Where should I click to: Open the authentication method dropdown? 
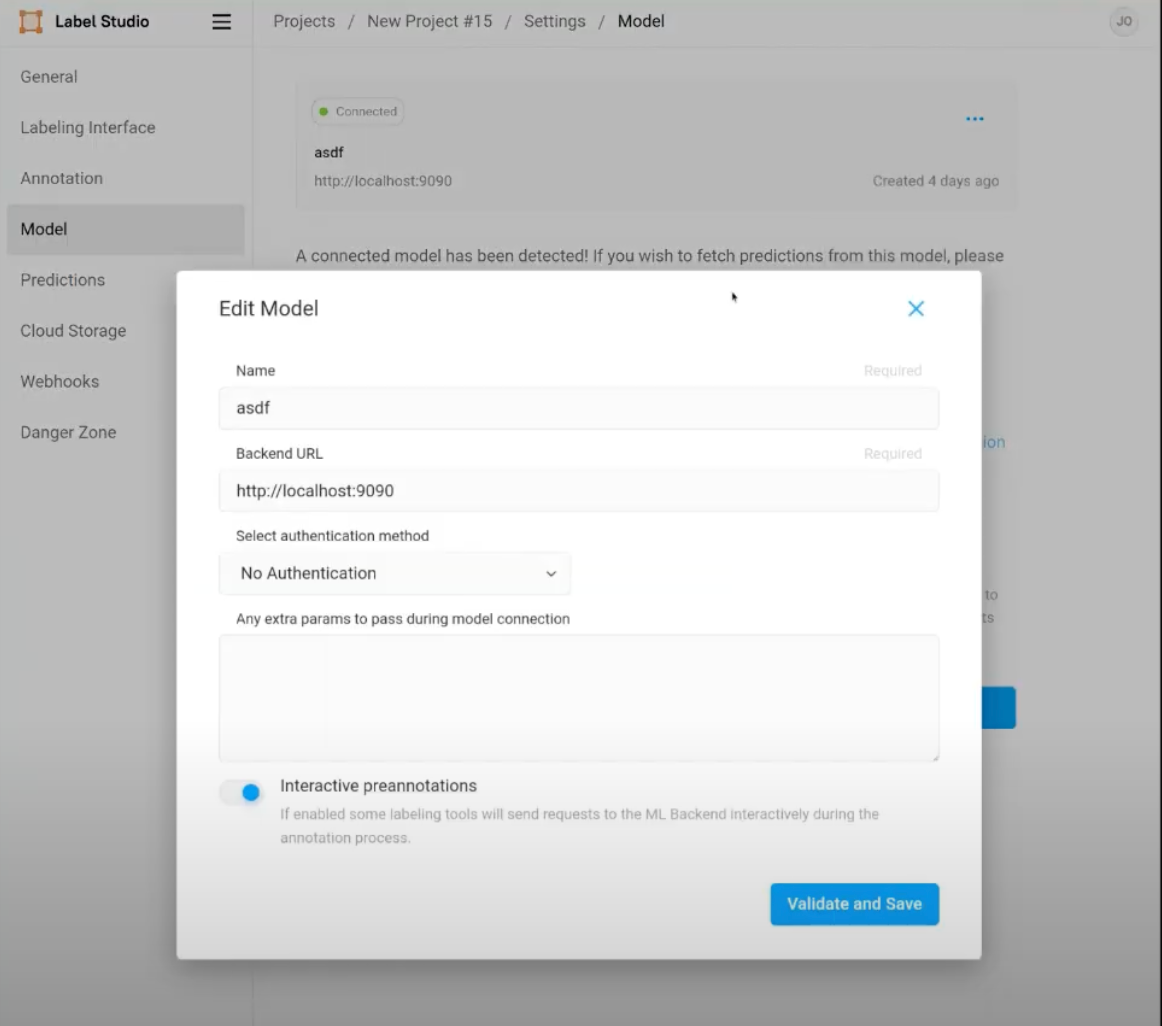(395, 574)
